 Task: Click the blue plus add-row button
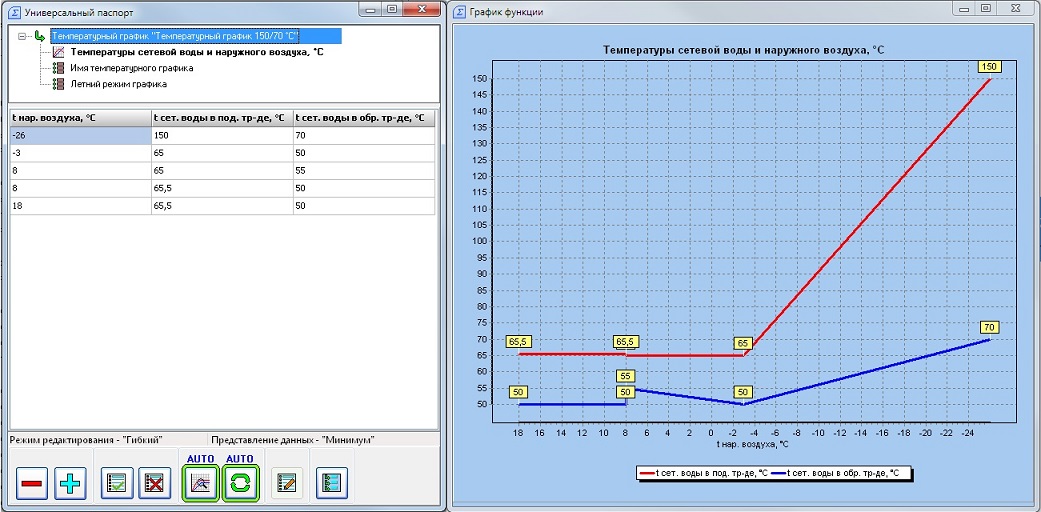point(71,483)
